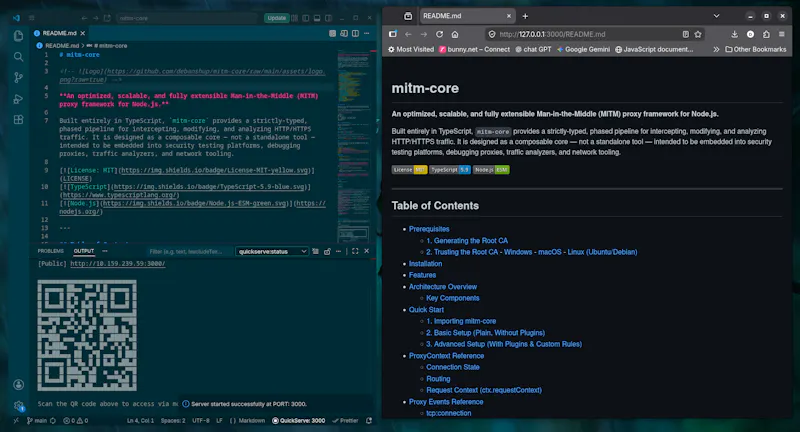Viewport: 800px width, 432px height.
Task: Reload the README.md browser page
Action: click(439, 34)
